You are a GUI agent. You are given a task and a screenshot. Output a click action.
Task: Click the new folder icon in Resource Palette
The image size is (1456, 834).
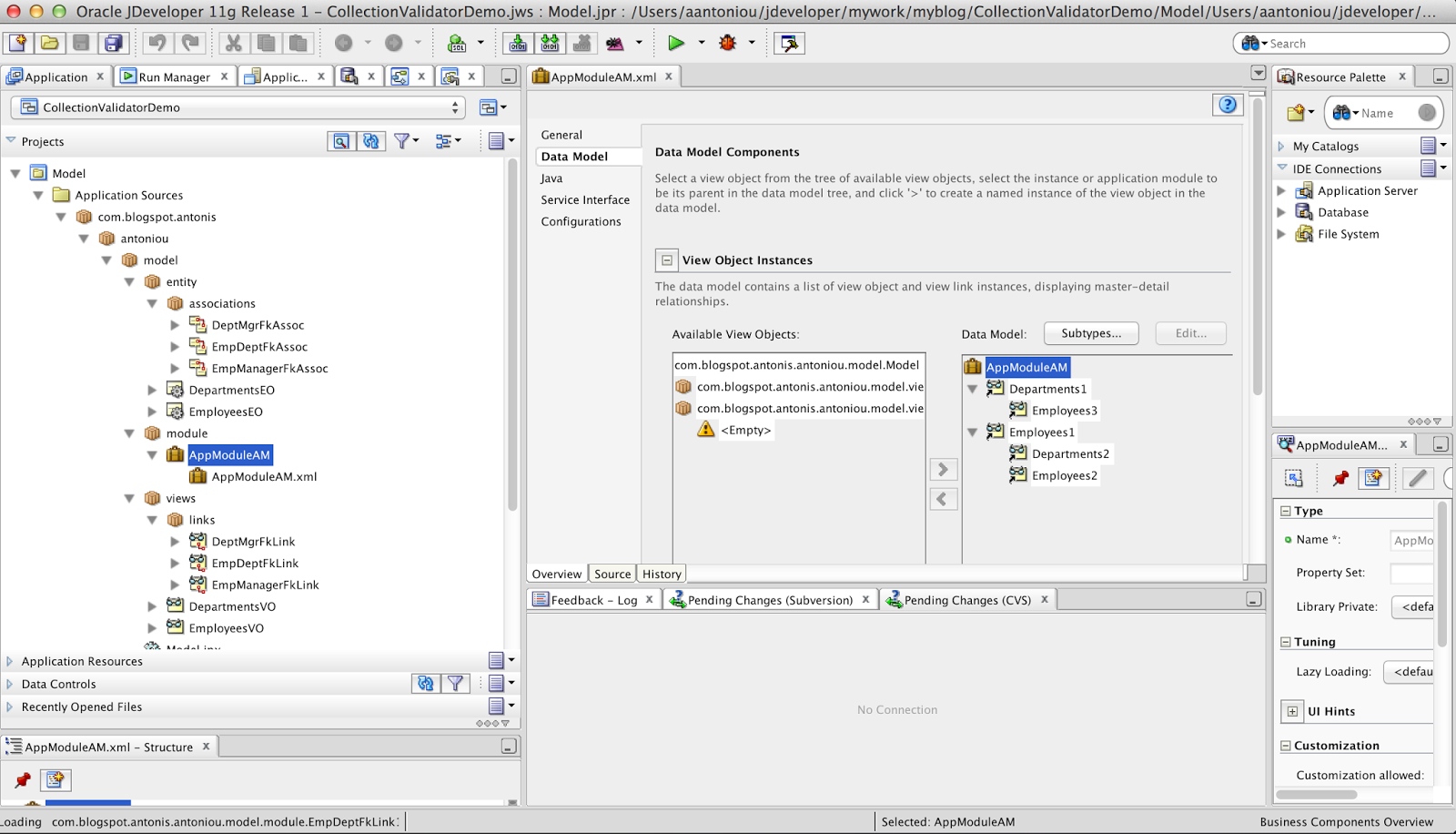tap(1297, 113)
